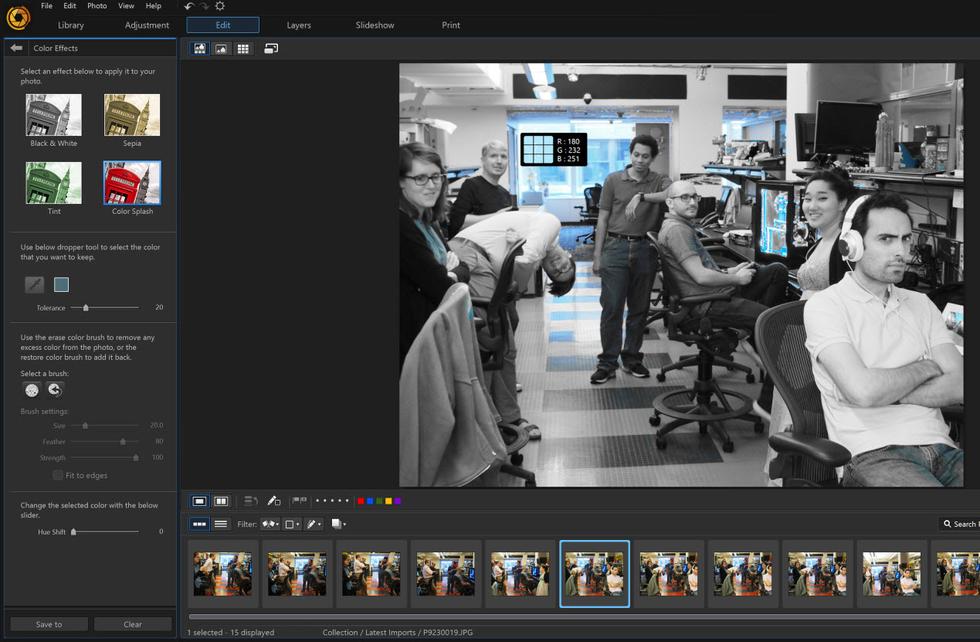
Task: Click the undo arrow icon
Action: coord(189,6)
